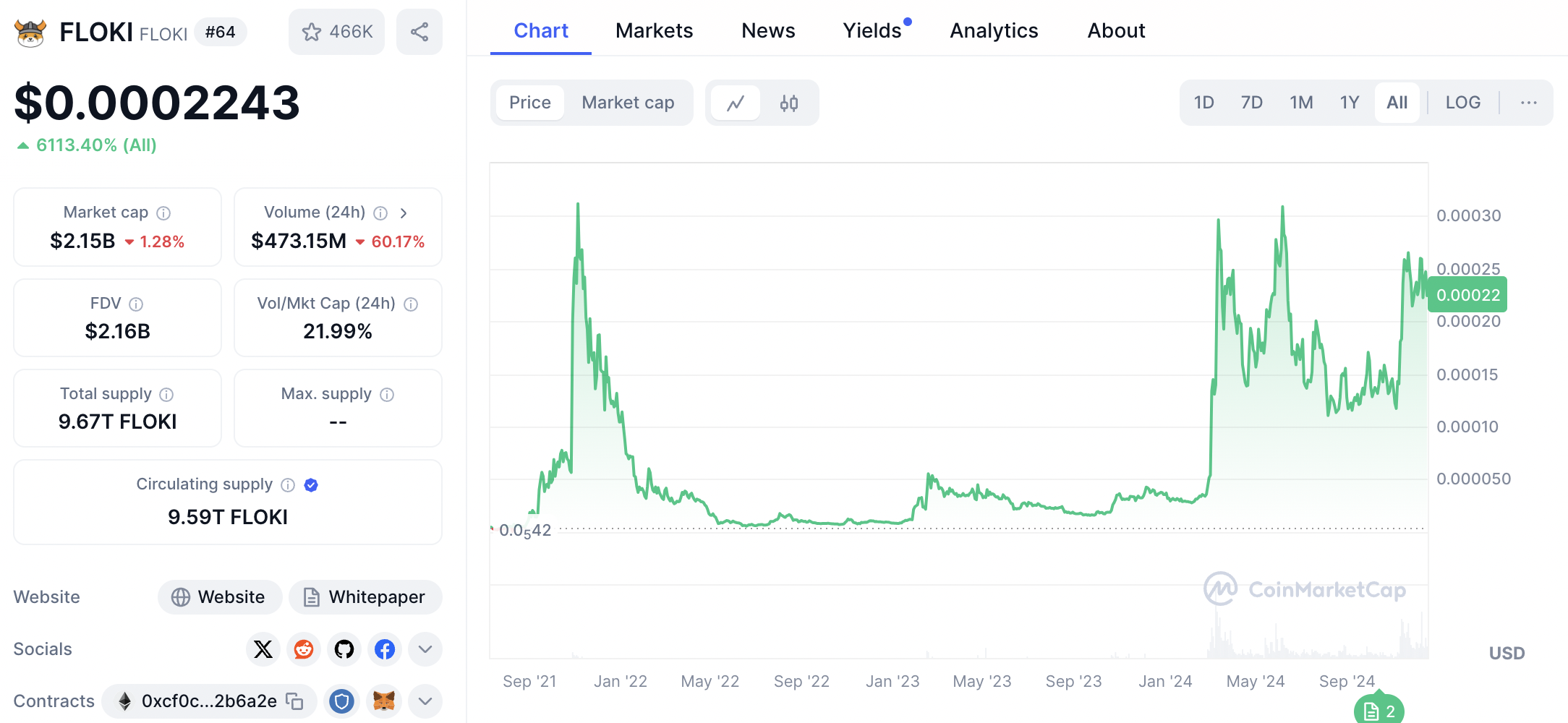Set chart range to 7D
Viewport: 1568px width, 723px height.
(1252, 103)
